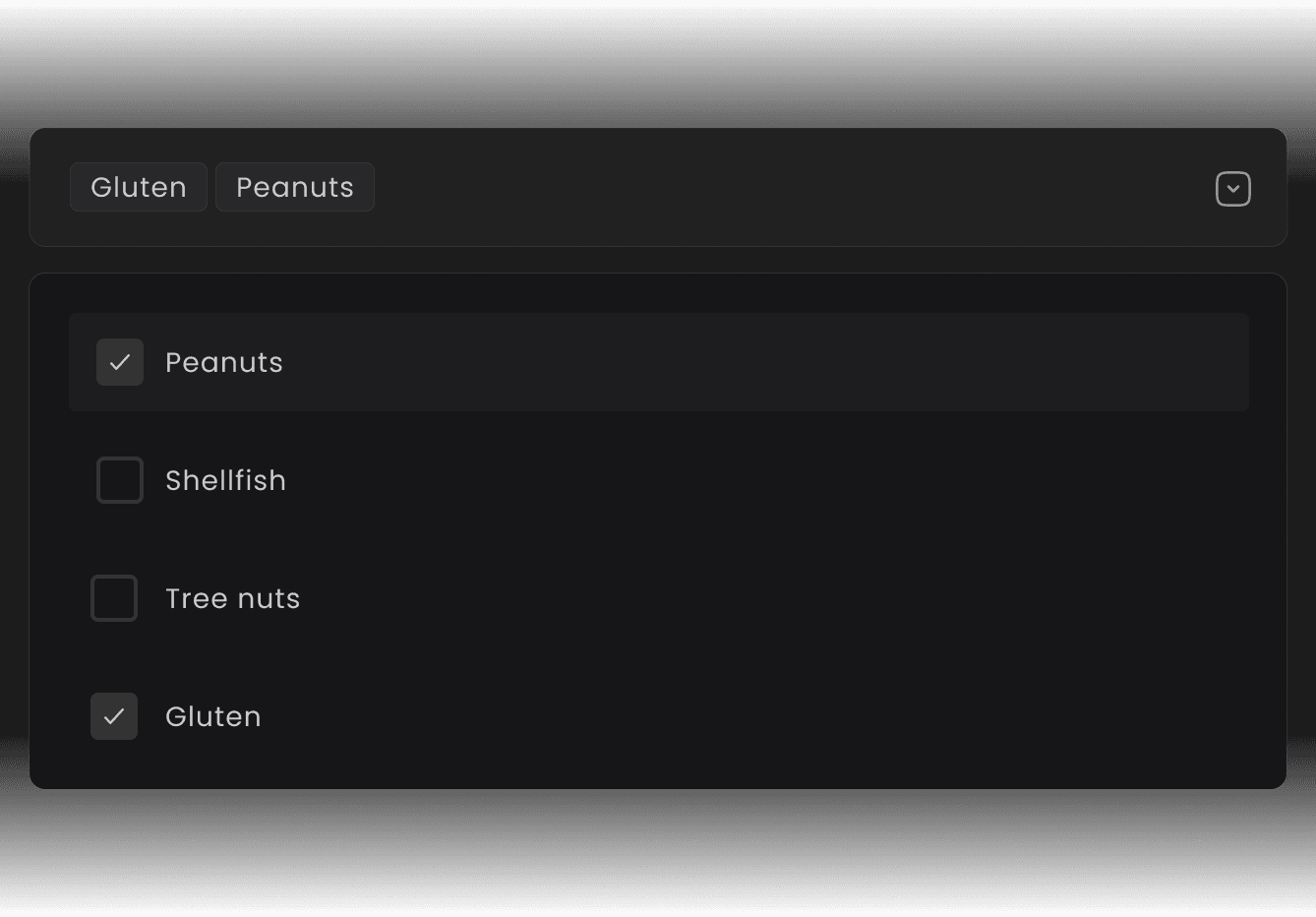Screen dimensions: 1316x917
Task: Click the options panel padding above Peanuts row
Action: point(657,293)
